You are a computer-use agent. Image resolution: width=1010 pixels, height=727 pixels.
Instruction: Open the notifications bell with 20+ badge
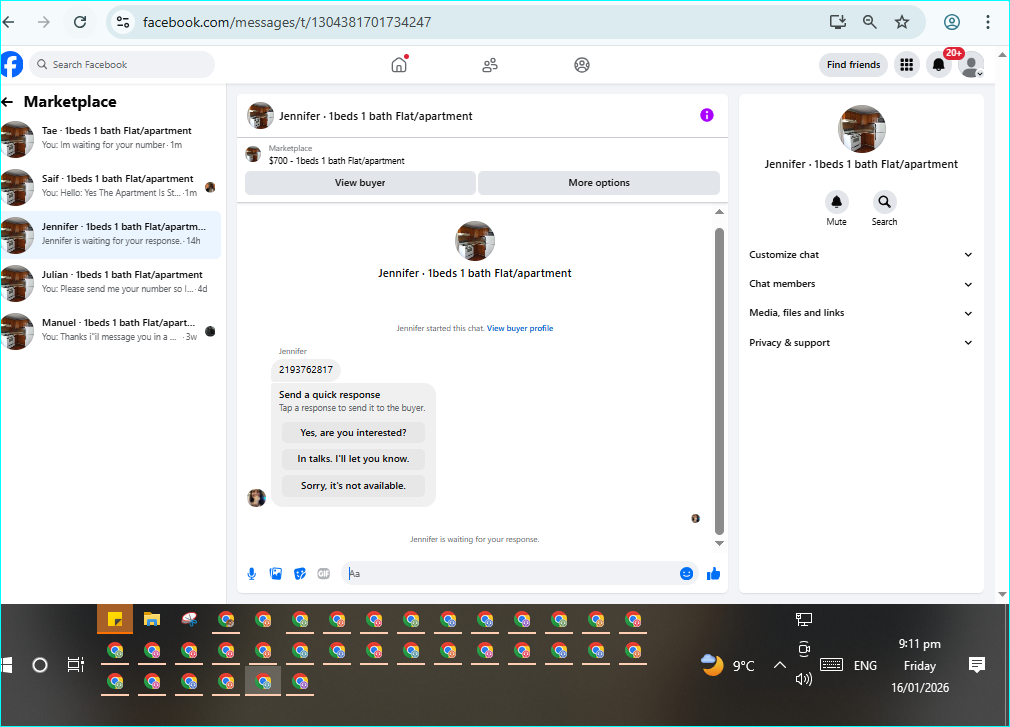point(939,64)
